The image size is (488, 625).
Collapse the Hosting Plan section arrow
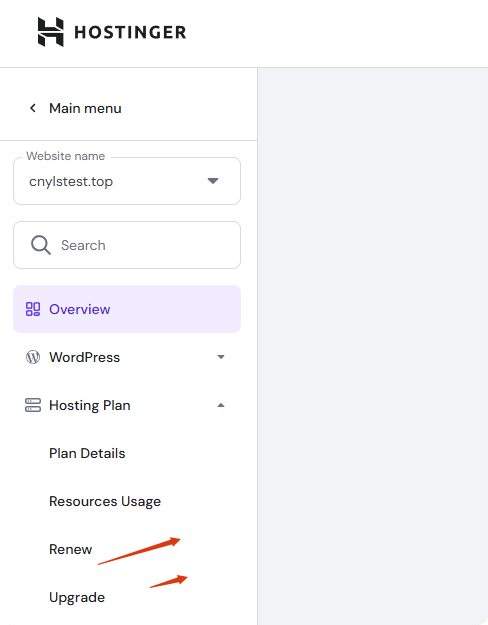click(x=221, y=405)
